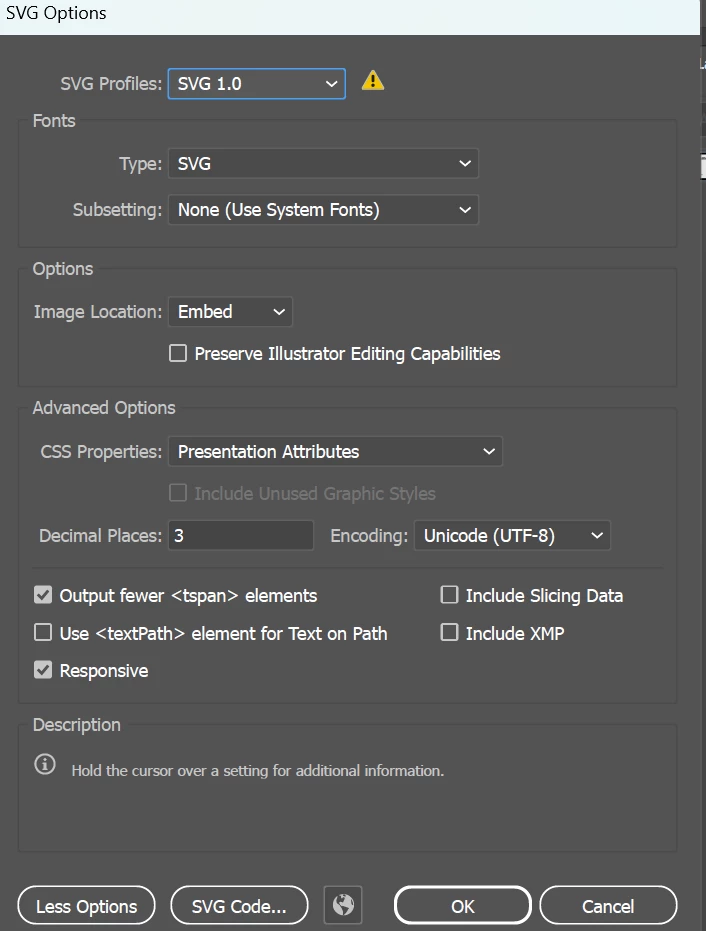
Task: Open the Image Location dropdown
Action: point(230,312)
